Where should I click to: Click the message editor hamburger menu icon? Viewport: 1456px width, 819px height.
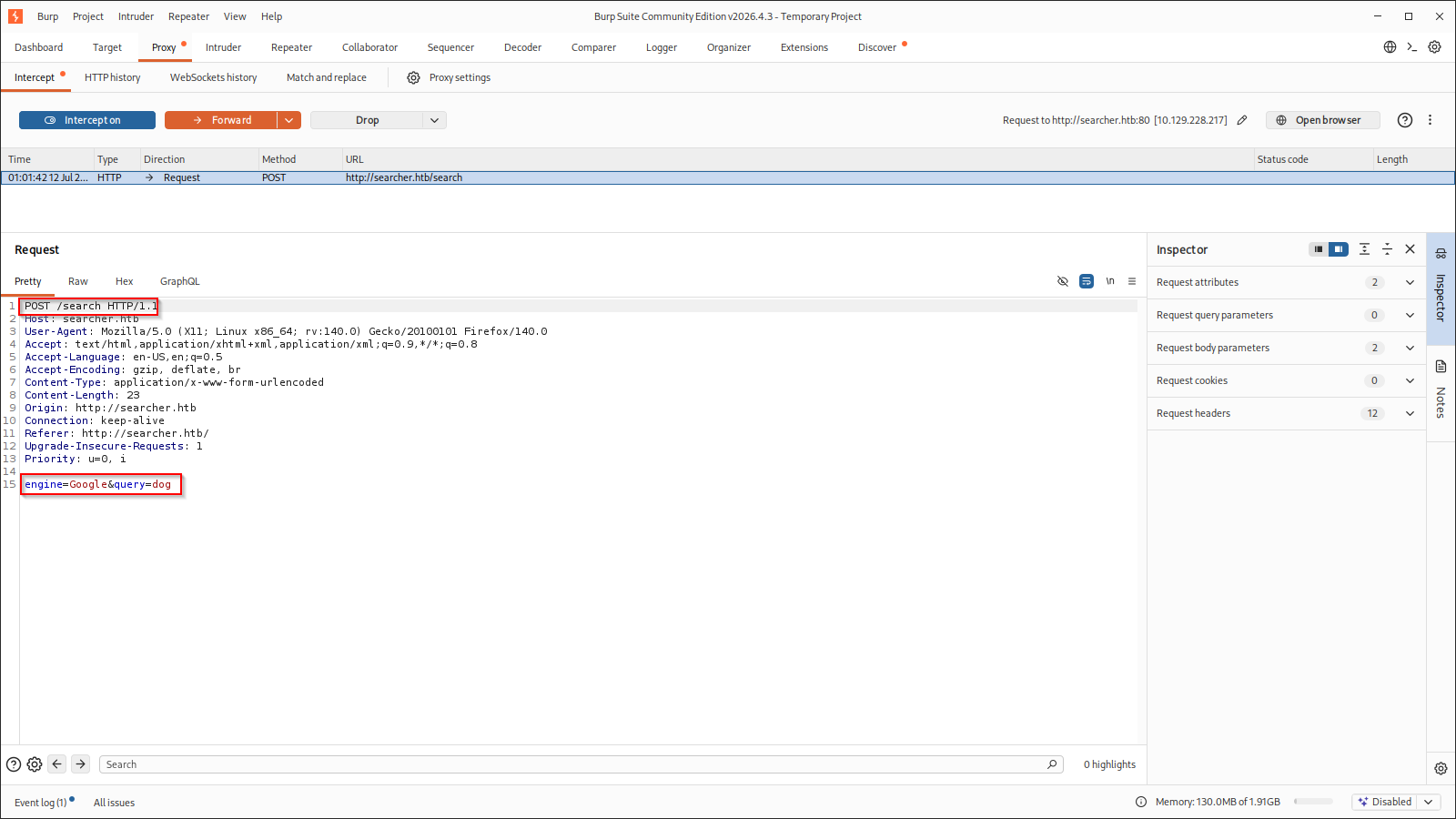pyautogui.click(x=1132, y=281)
